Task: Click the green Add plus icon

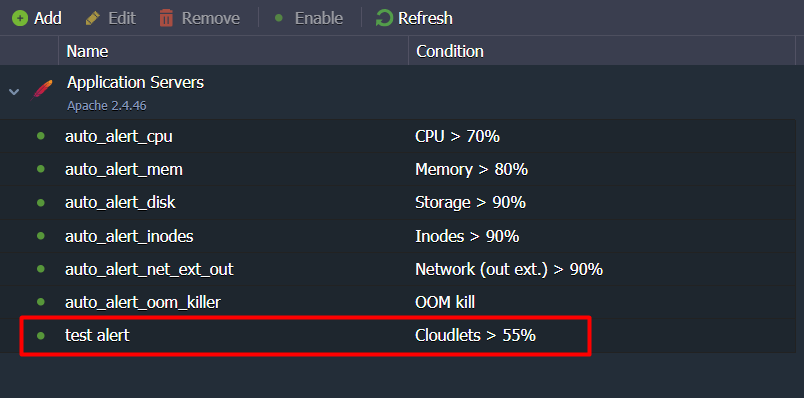Action: point(20,19)
